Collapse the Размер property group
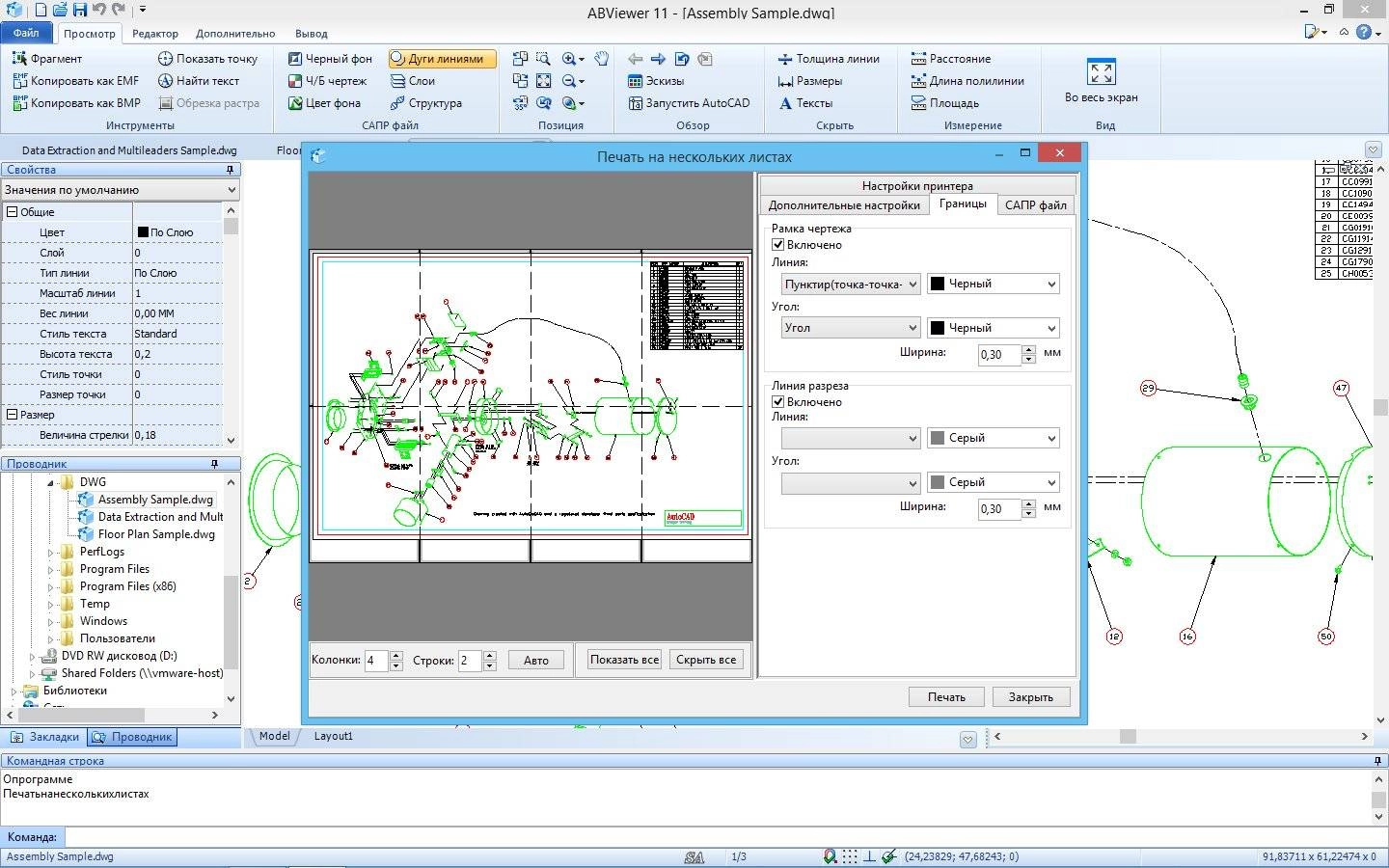Screen dimensions: 1389x868 click(13, 415)
